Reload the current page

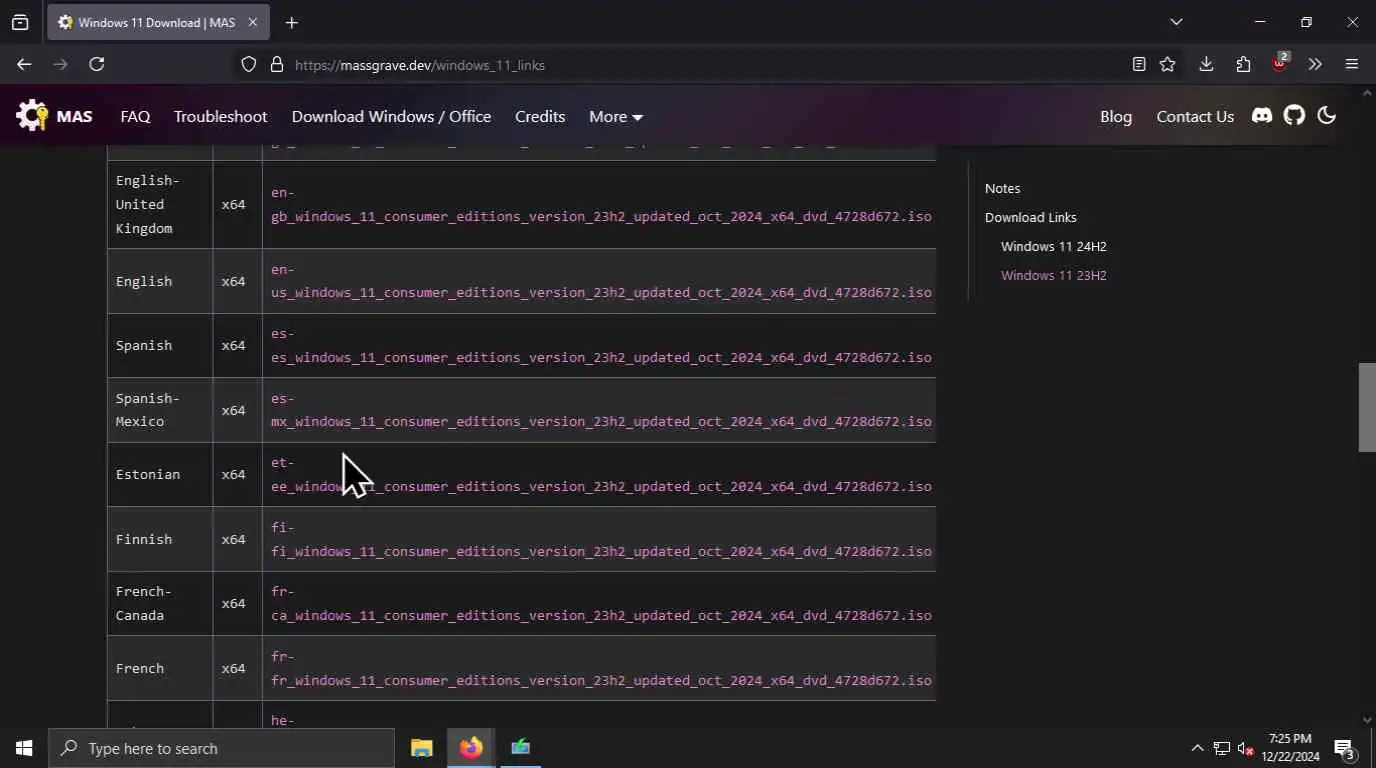point(96,64)
